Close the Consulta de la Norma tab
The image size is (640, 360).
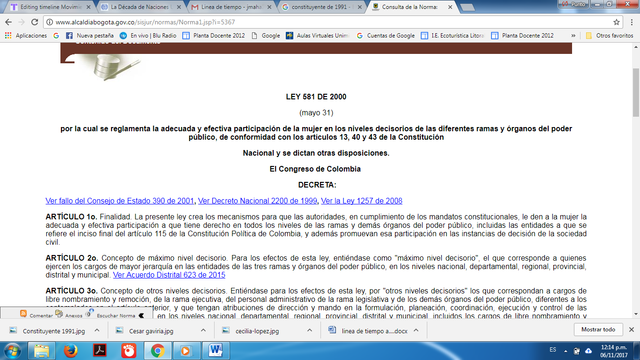click(450, 7)
